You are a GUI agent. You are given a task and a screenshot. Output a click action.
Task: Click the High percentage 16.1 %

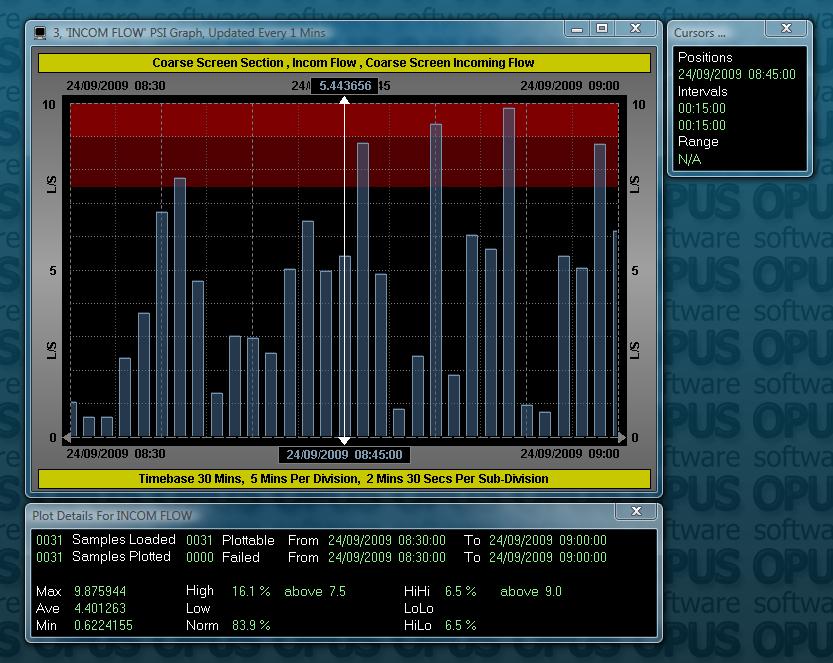(x=251, y=591)
